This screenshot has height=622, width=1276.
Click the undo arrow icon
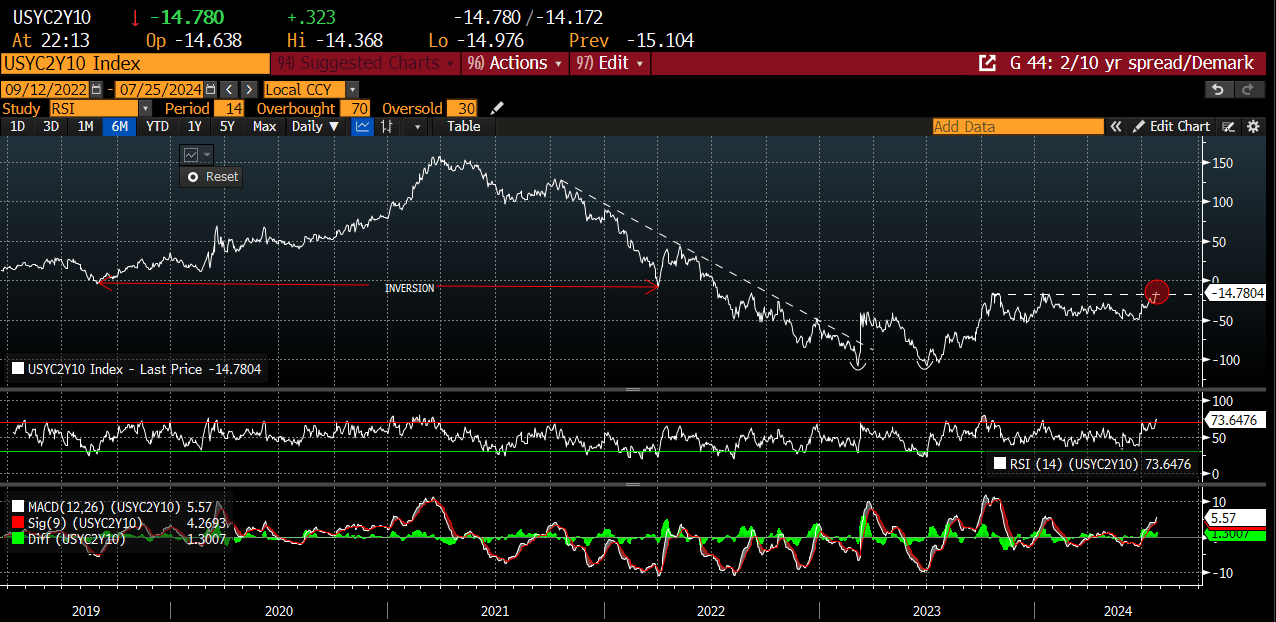coord(1217,90)
